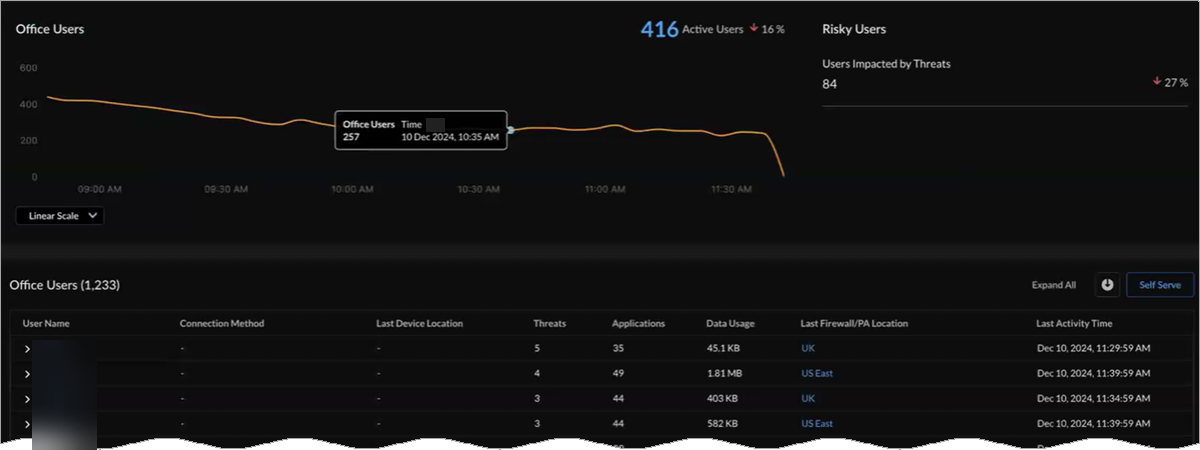Click the 1.81 MB data usage cell
1200x450 pixels.
(725, 373)
